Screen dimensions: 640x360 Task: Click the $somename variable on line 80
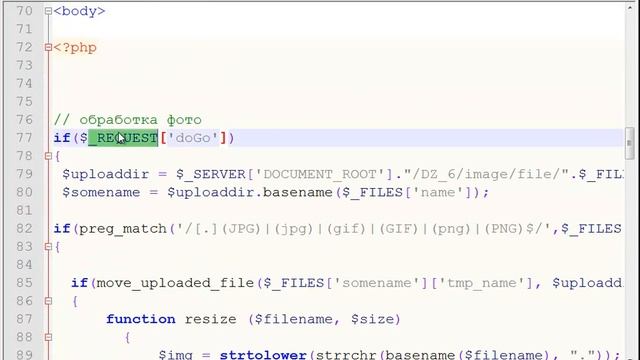(101, 193)
